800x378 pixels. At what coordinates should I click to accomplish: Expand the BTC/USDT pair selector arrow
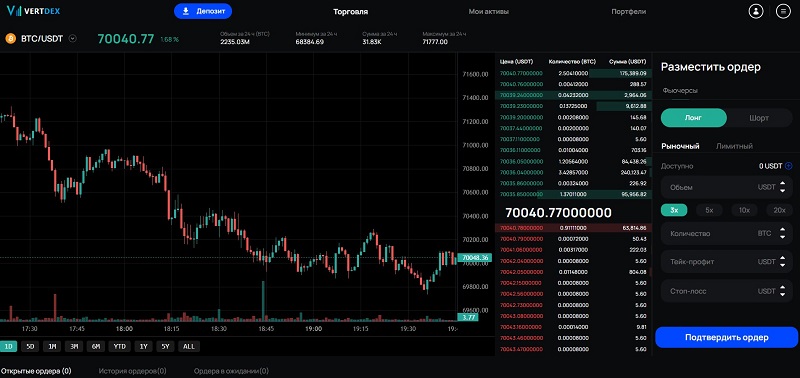[72, 38]
